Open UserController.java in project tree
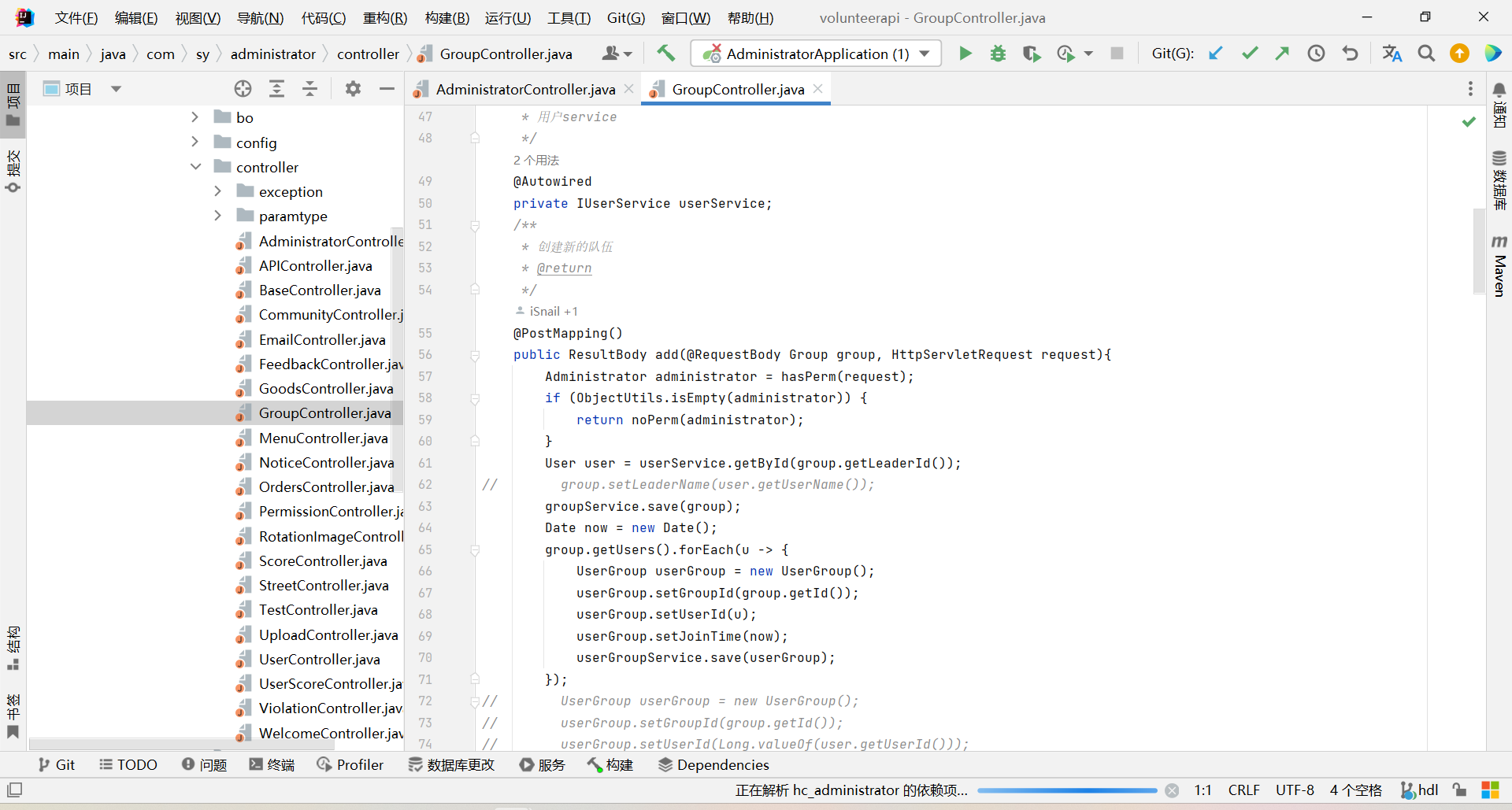 (320, 659)
